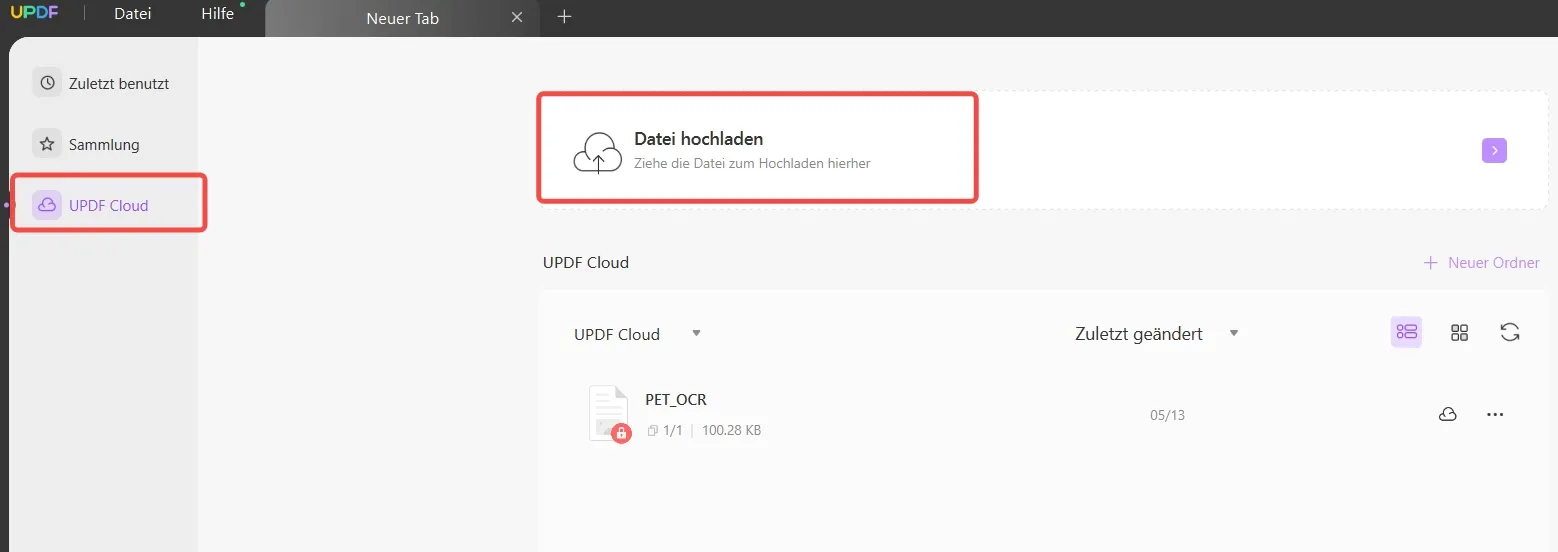Viewport: 1558px width, 552px height.
Task: Open the more options menu for PET_OCR
Action: tap(1495, 414)
